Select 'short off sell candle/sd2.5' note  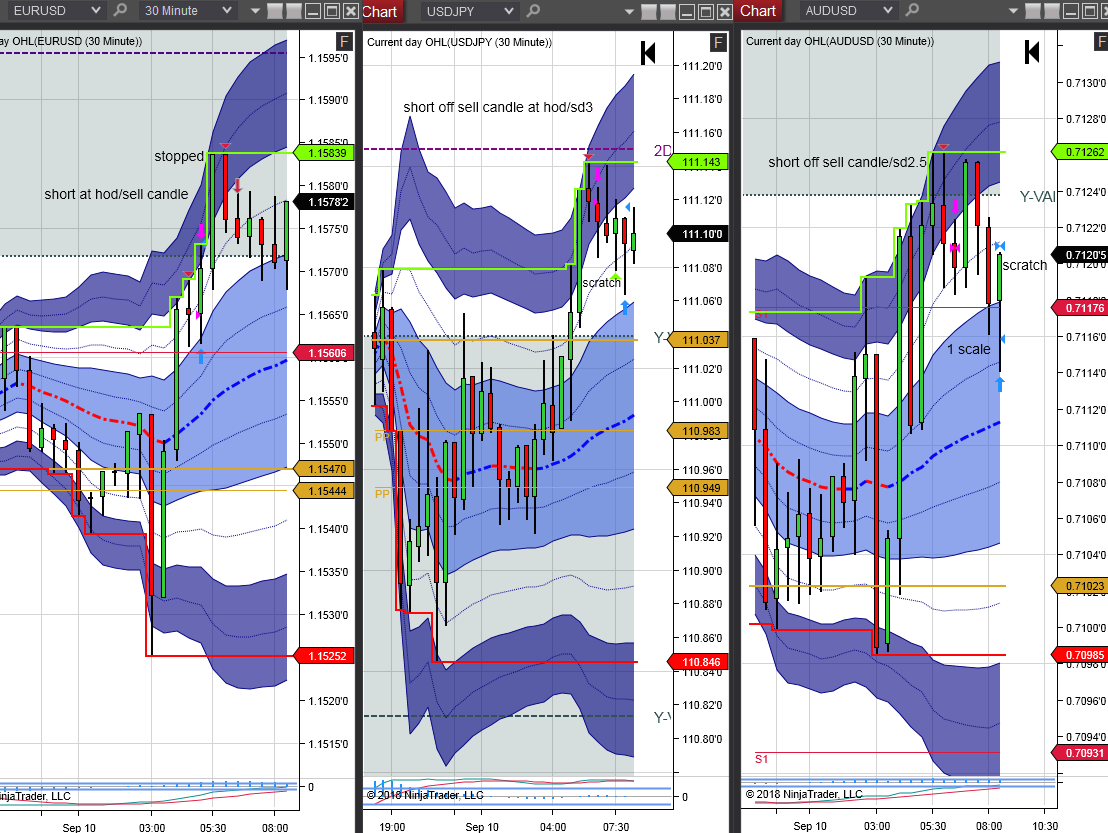[x=847, y=163]
